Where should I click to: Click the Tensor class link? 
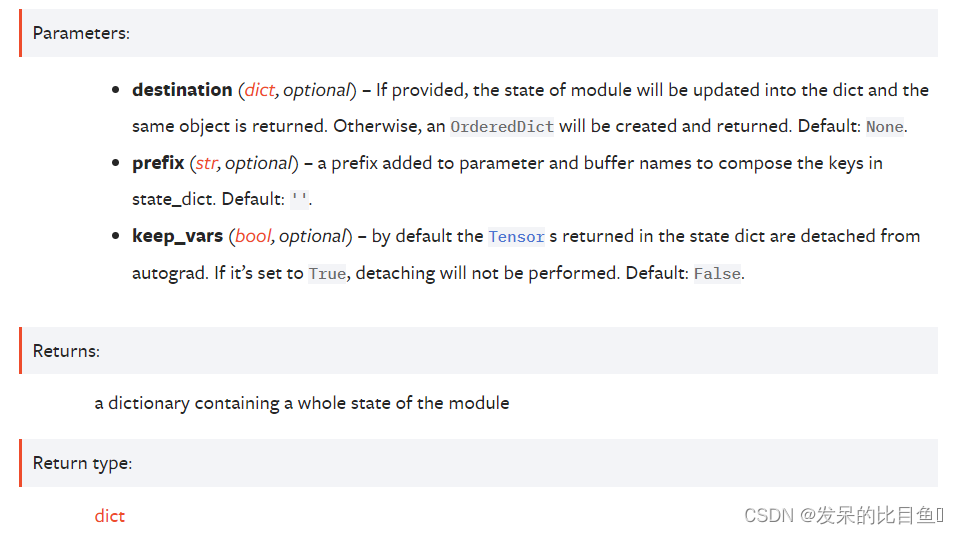[x=516, y=236]
